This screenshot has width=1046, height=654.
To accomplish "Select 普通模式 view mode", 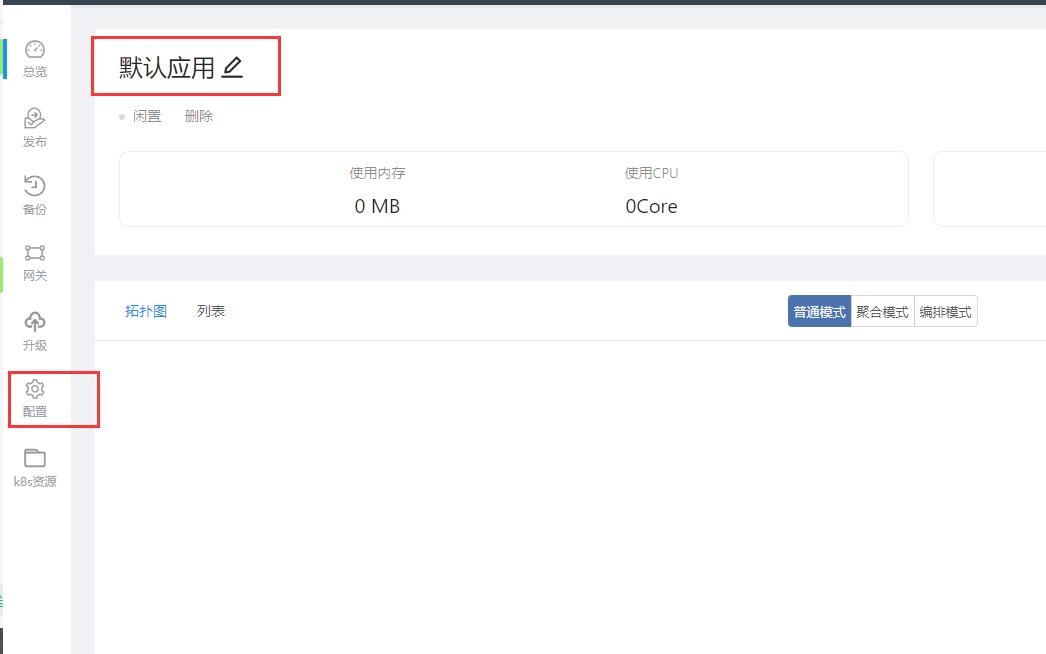I will pyautogui.click(x=819, y=312).
